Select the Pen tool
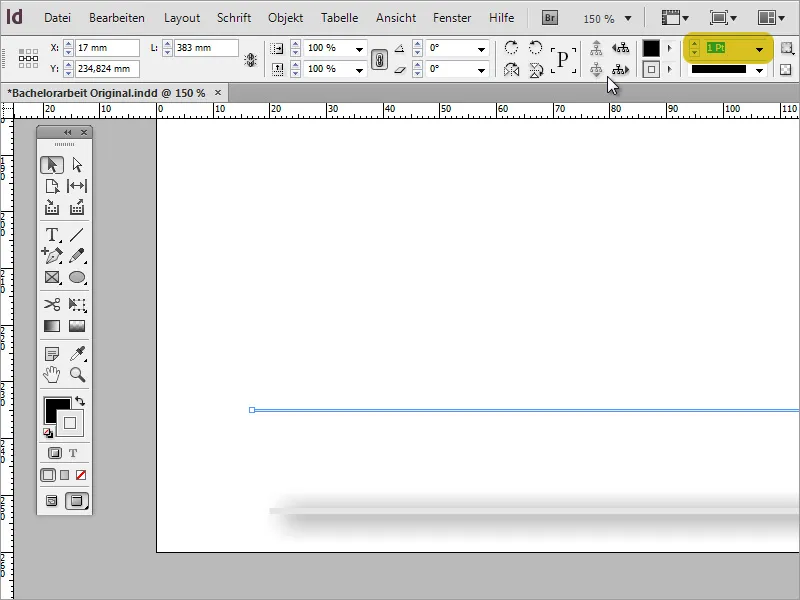 click(x=52, y=256)
